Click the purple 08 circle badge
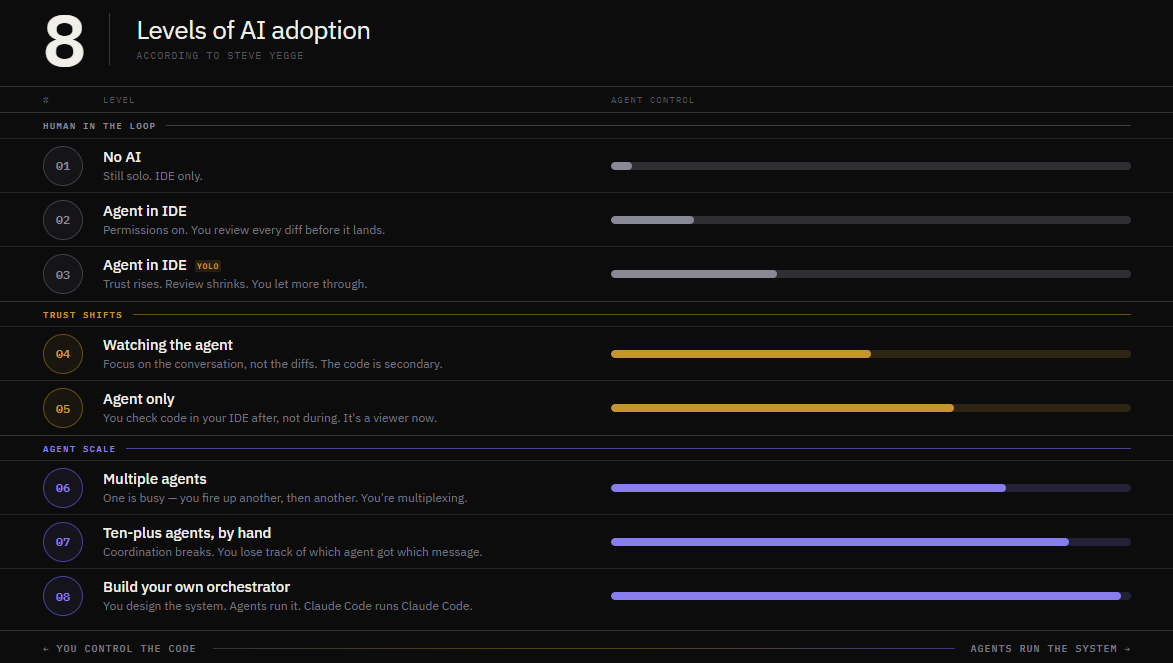The width and height of the screenshot is (1173, 663). coord(63,596)
